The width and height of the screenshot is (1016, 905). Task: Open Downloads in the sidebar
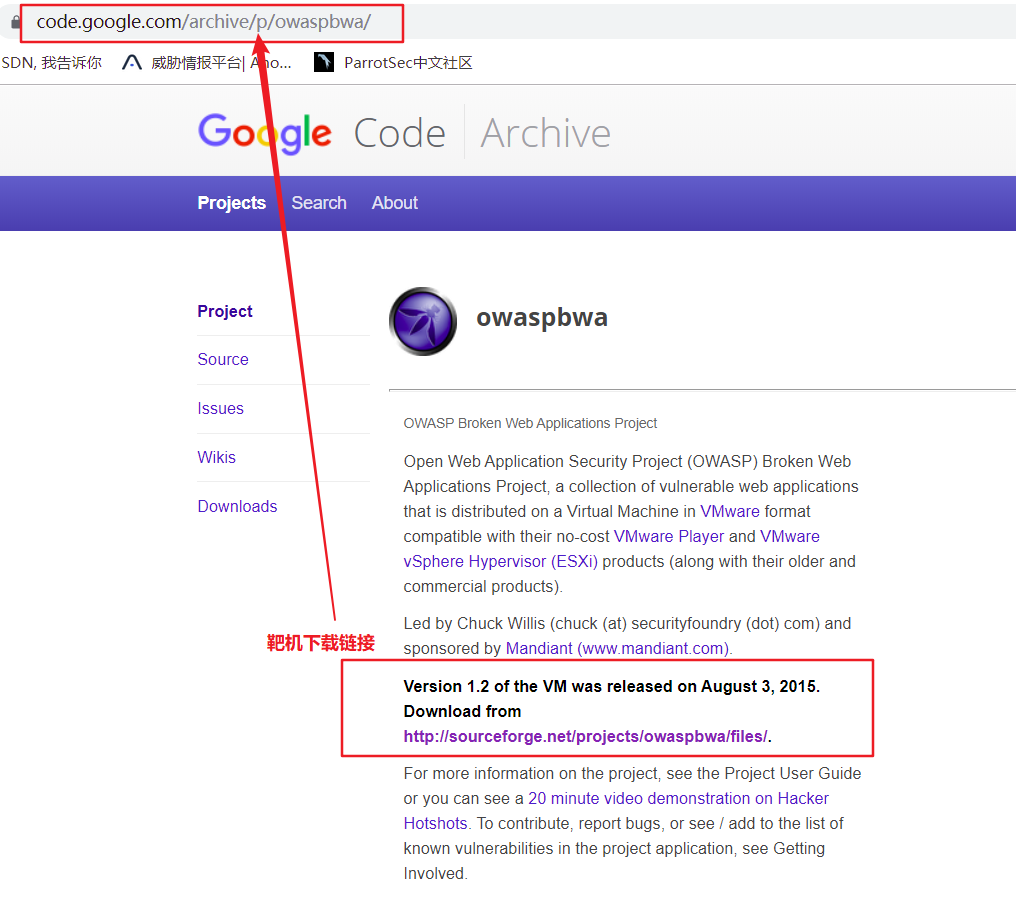(237, 507)
